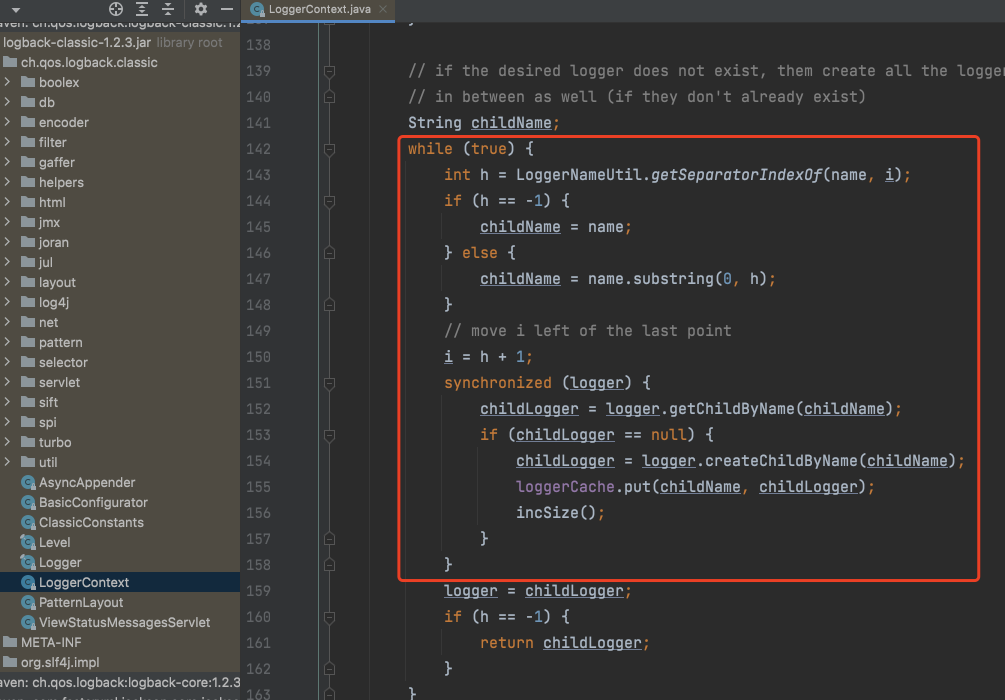Image resolution: width=1005 pixels, height=700 pixels.
Task: Select the selector package in tree
Action: click(63, 362)
